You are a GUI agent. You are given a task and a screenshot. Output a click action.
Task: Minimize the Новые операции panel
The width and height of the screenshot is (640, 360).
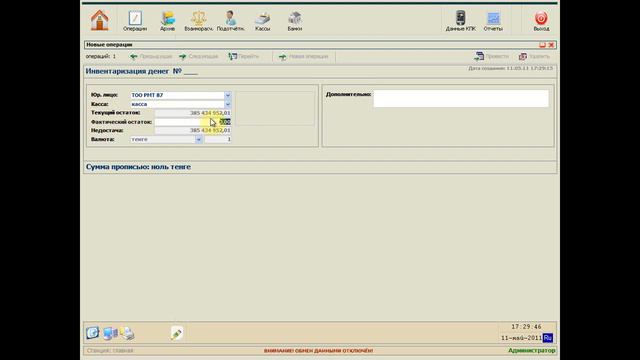point(542,45)
